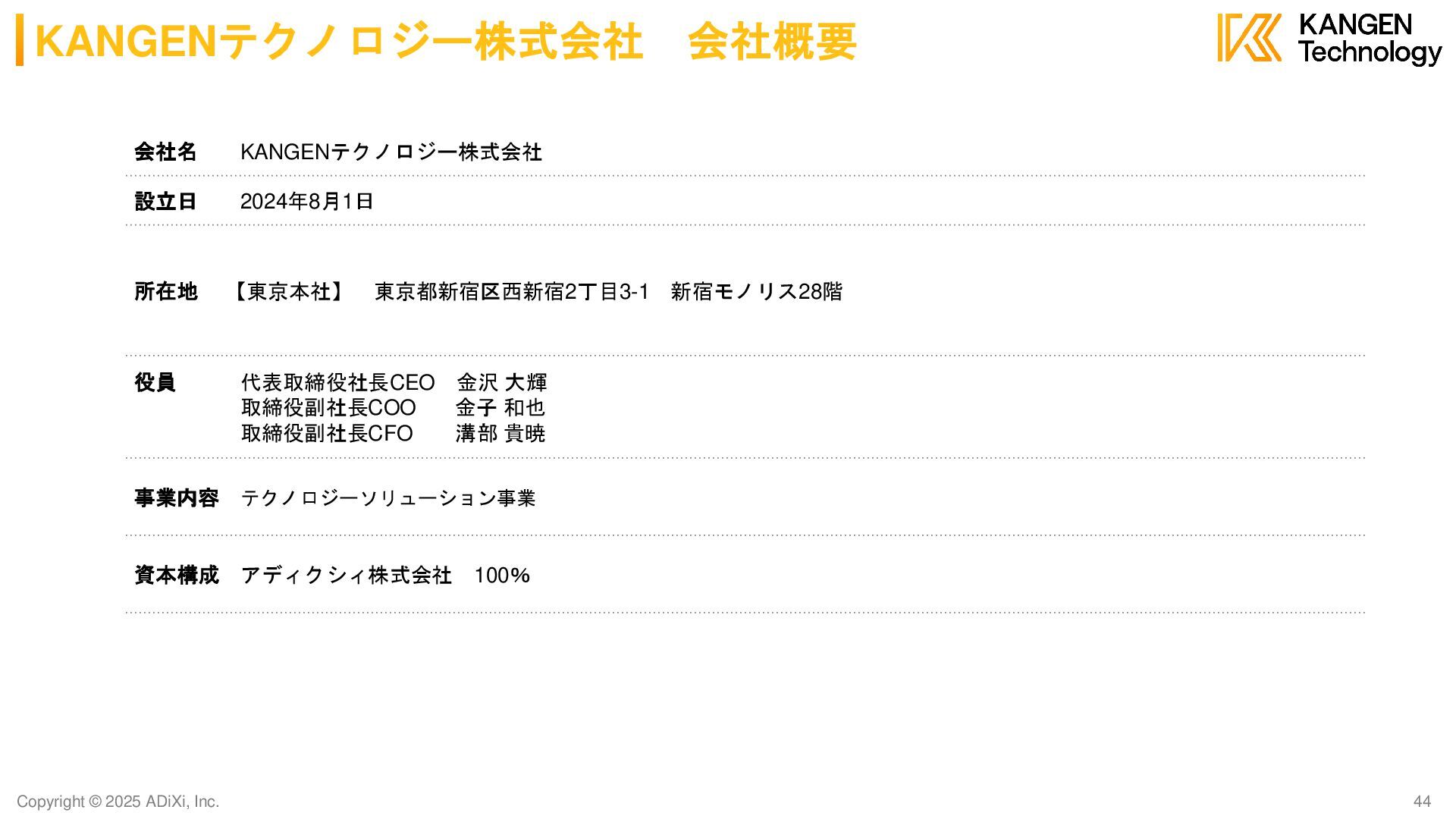Select the slide title KANGENテクノロジー株式会社 会社概要
The image size is (1456, 819).
pyautogui.click(x=446, y=41)
